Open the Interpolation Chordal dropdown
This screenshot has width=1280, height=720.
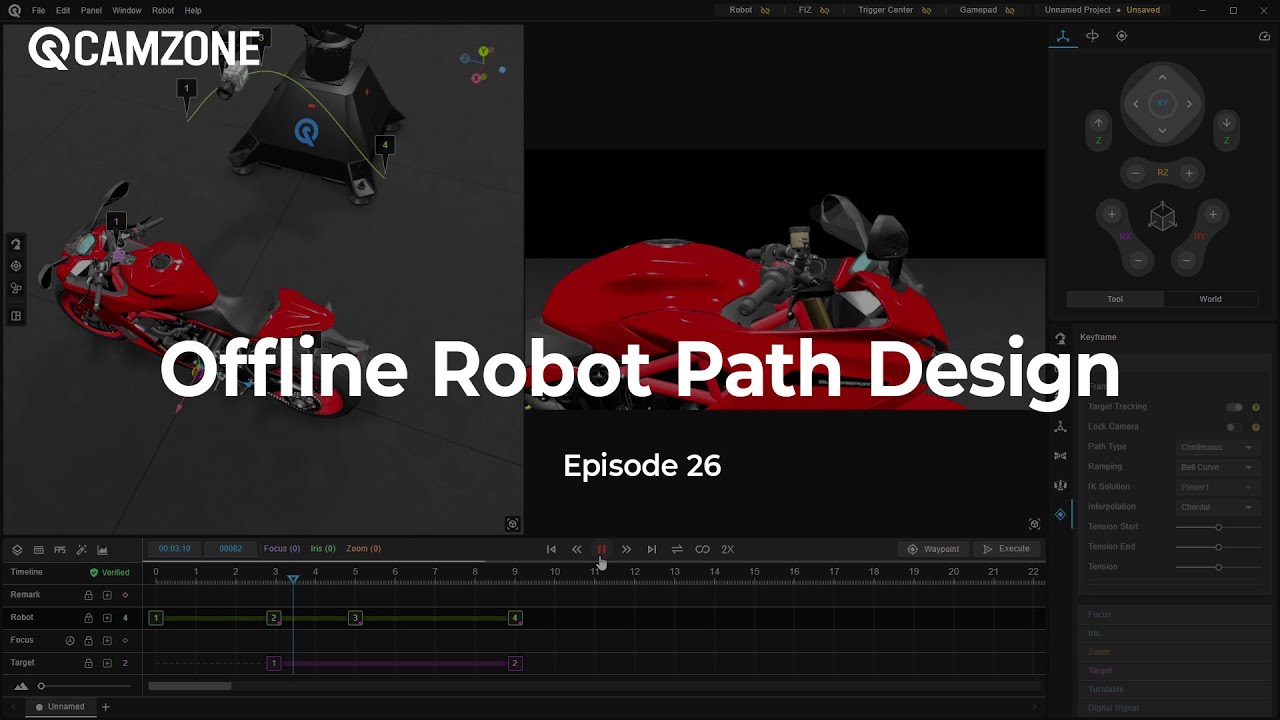[1217, 507]
